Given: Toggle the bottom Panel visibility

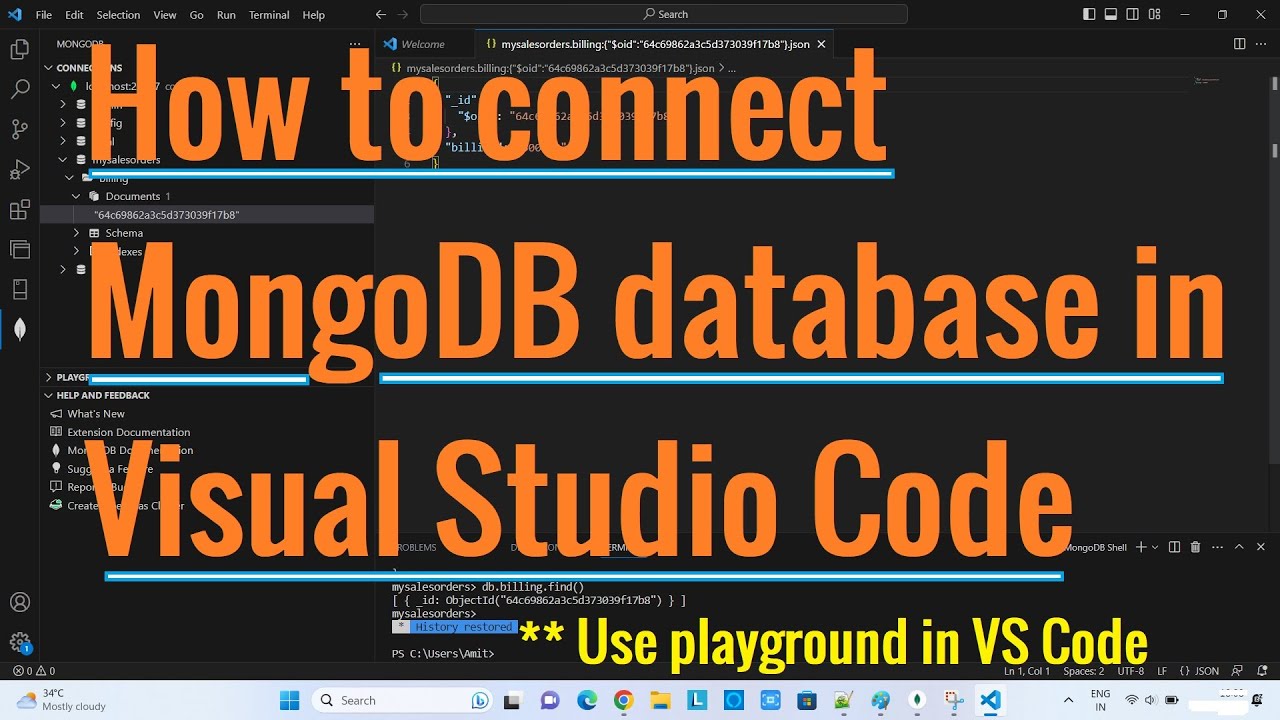Looking at the screenshot, I should pos(1110,15).
